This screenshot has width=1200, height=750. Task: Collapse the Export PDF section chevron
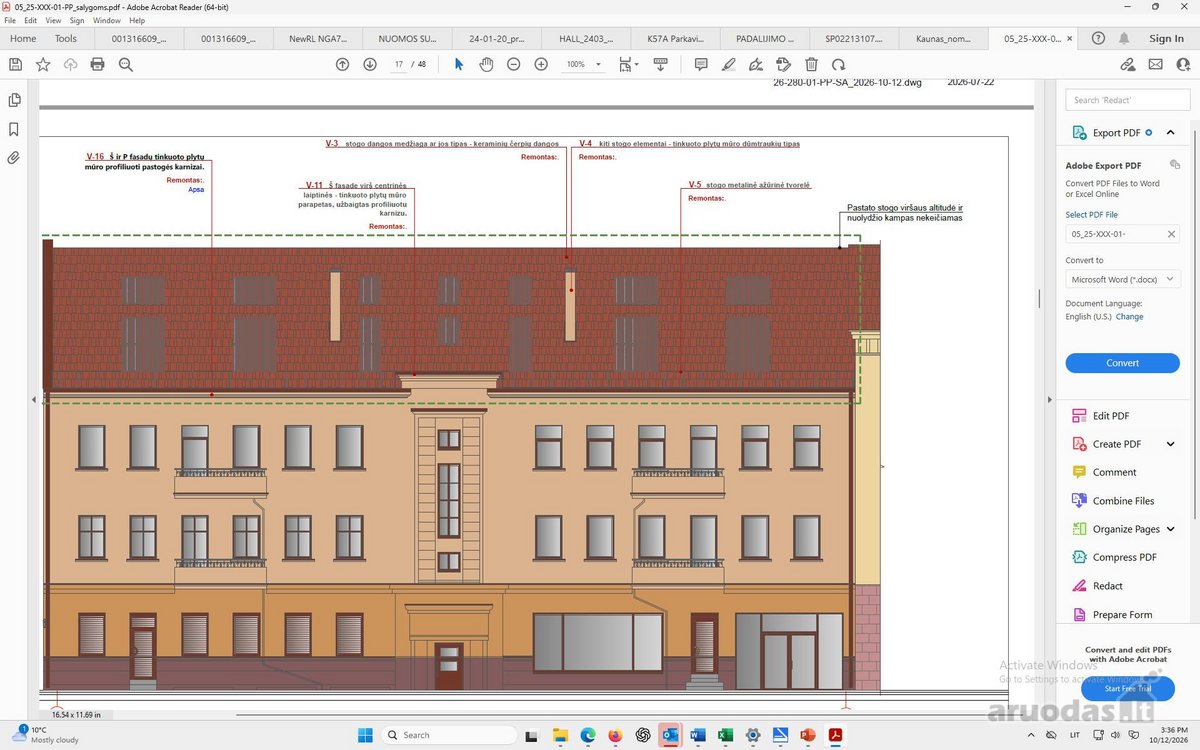click(x=1170, y=132)
